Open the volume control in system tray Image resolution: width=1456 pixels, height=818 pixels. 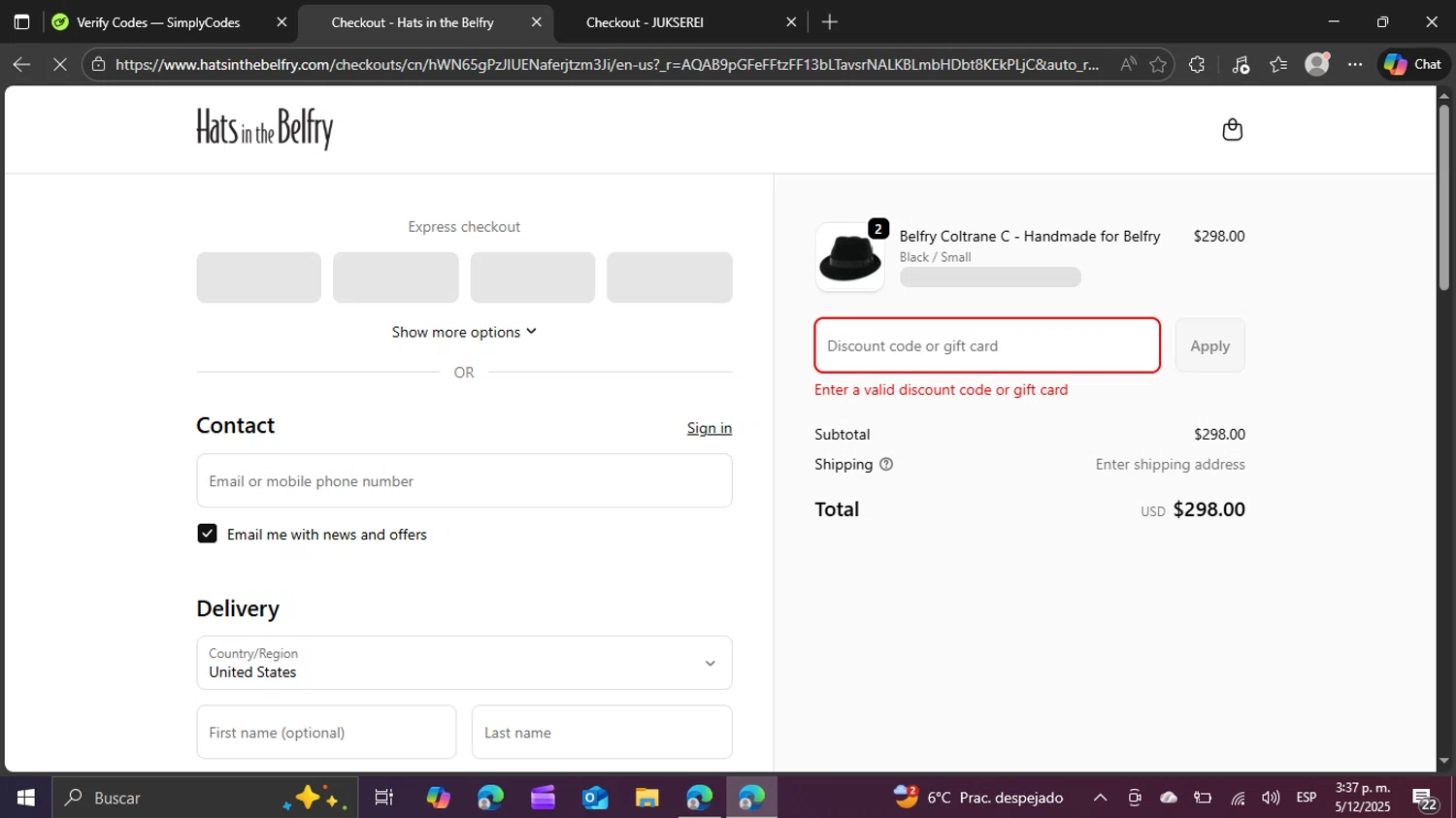pyautogui.click(x=1271, y=798)
